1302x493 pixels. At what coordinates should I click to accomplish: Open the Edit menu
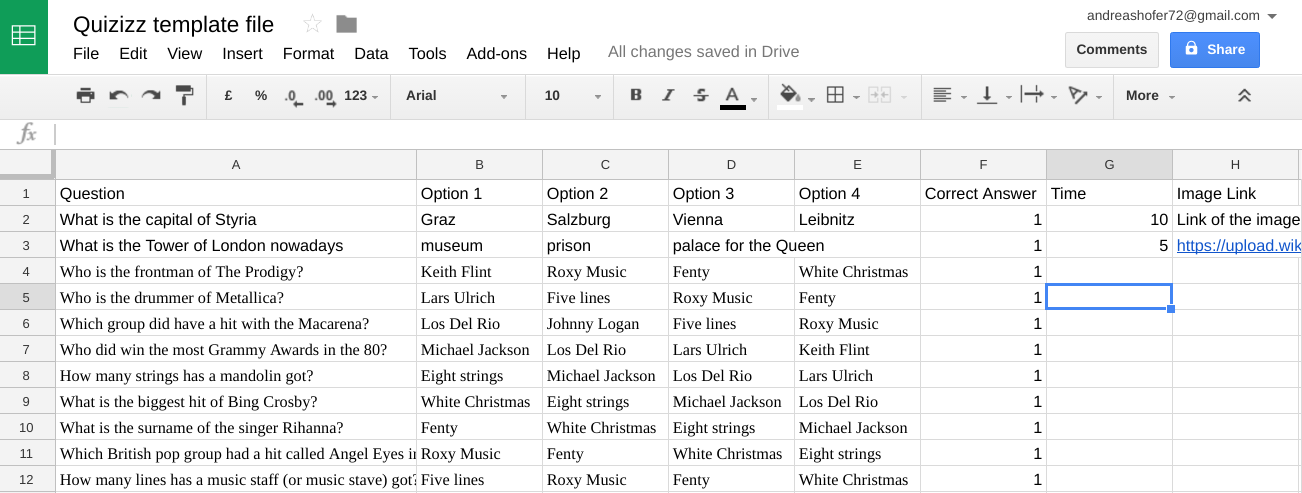pyautogui.click(x=133, y=53)
